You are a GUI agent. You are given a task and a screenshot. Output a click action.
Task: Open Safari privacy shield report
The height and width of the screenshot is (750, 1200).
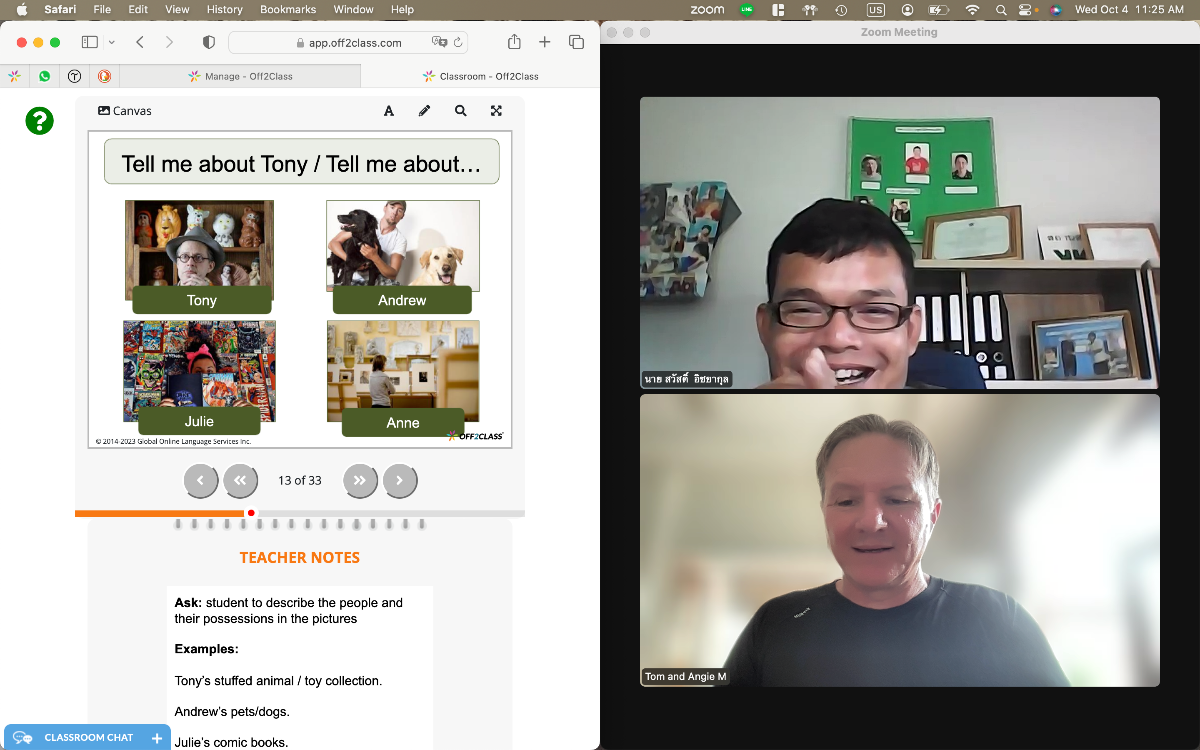(209, 42)
